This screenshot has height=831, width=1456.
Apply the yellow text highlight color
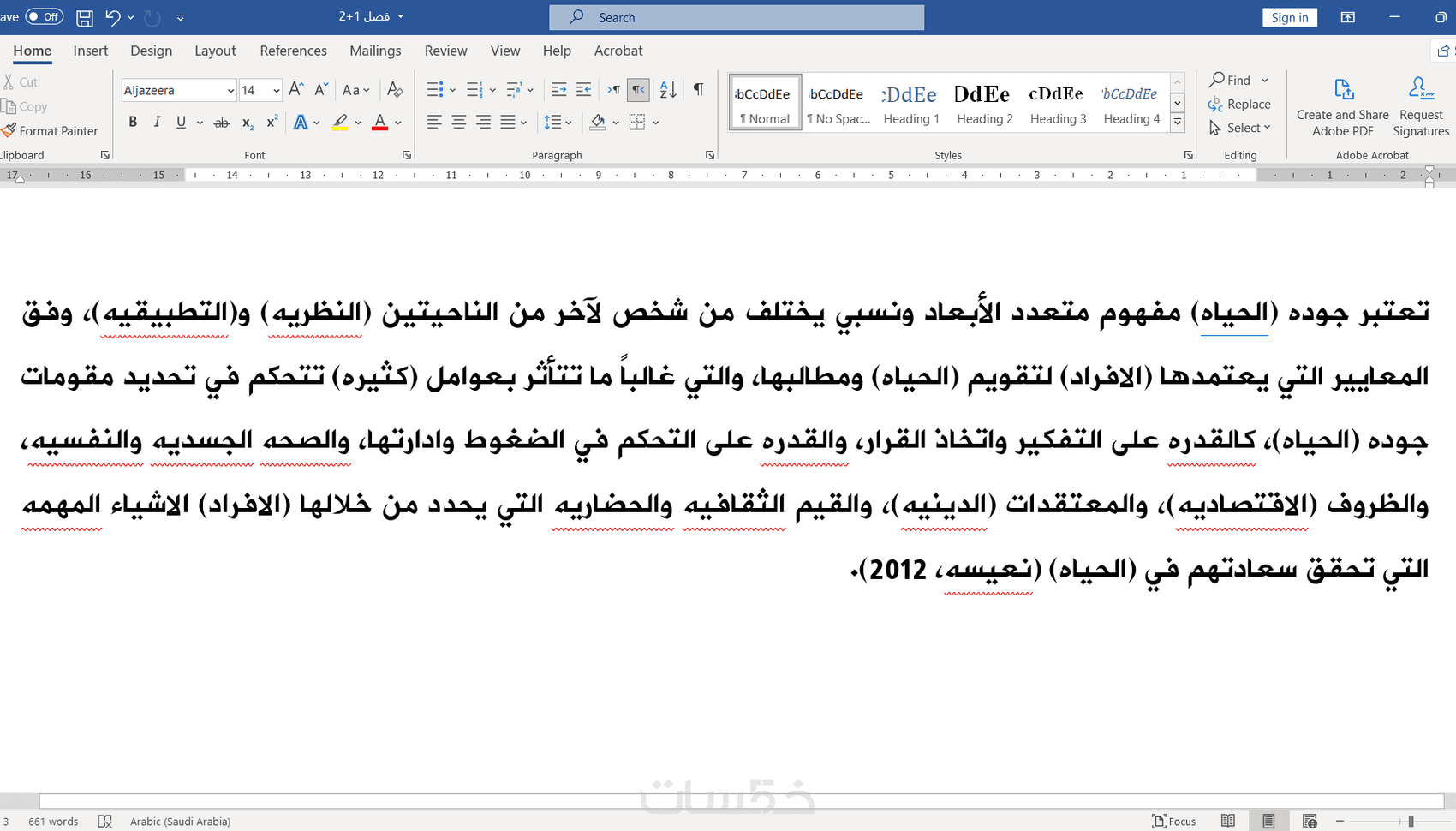click(340, 123)
